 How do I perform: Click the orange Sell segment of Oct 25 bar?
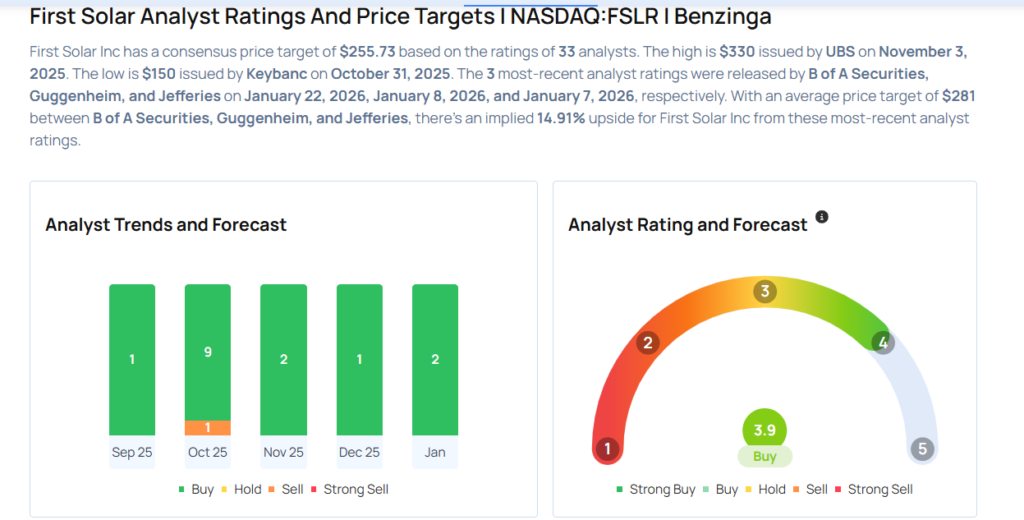pyautogui.click(x=207, y=428)
